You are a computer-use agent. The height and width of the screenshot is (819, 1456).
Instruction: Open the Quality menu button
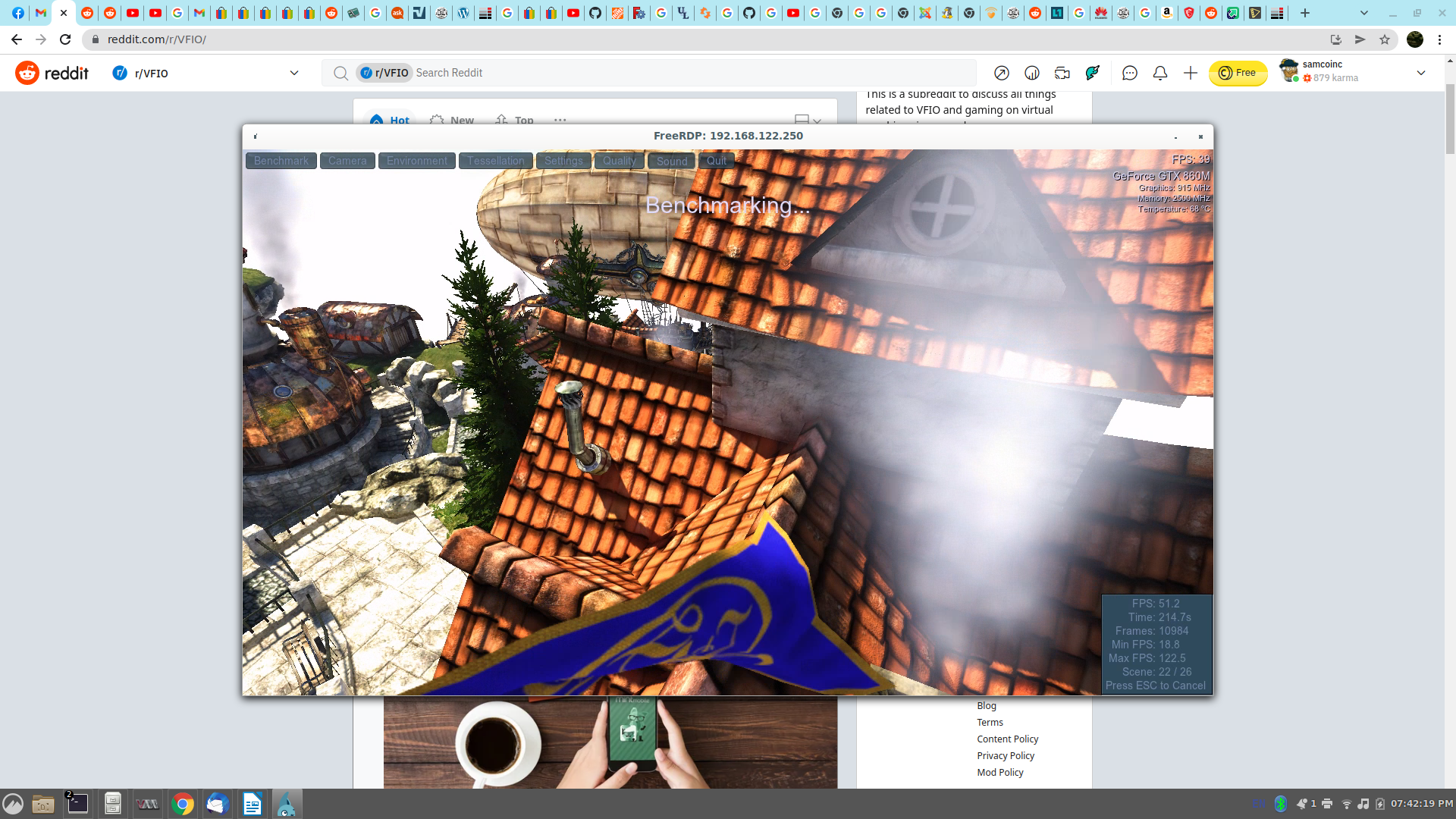pyautogui.click(x=620, y=161)
